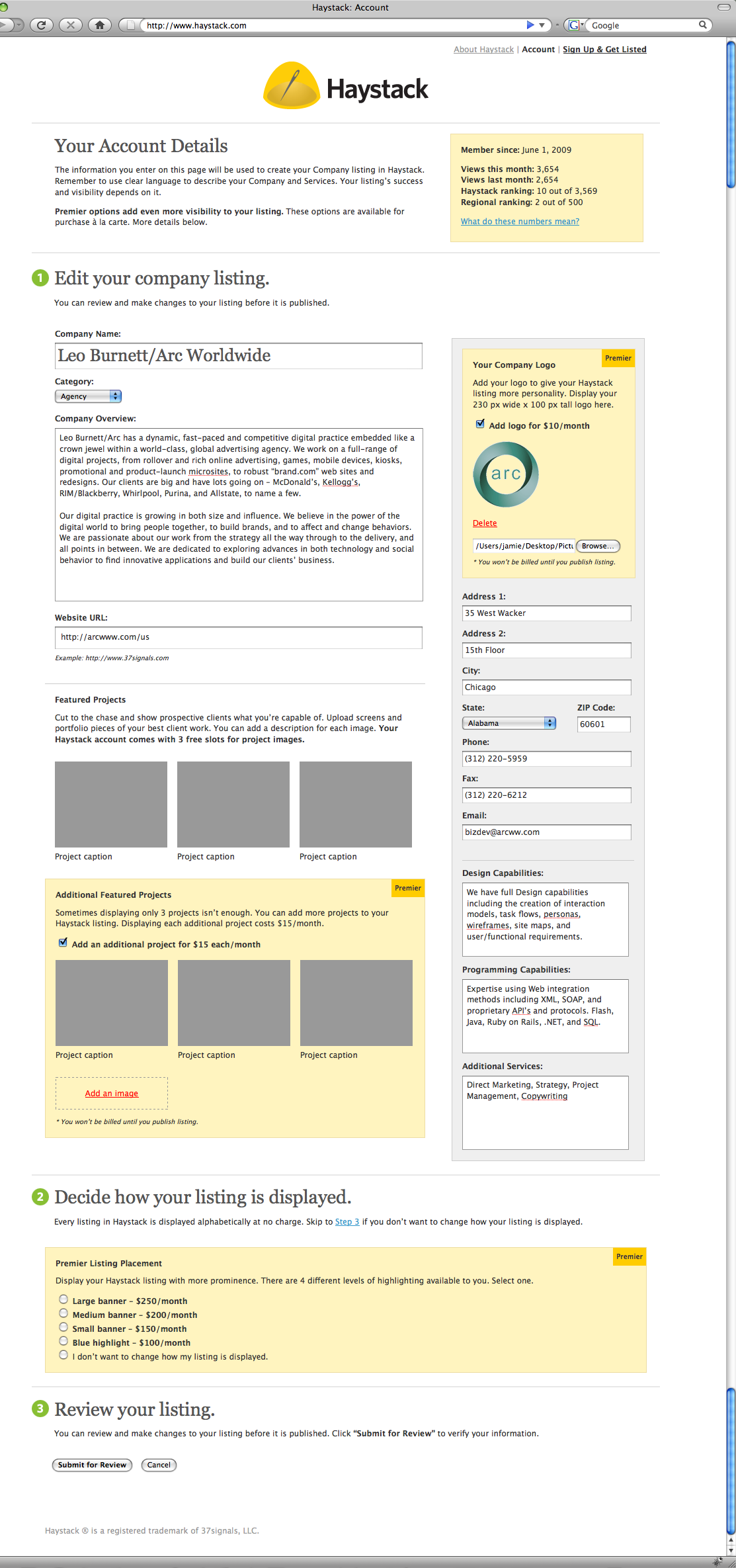
Task: Click Browse to choose a logo file
Action: (598, 546)
